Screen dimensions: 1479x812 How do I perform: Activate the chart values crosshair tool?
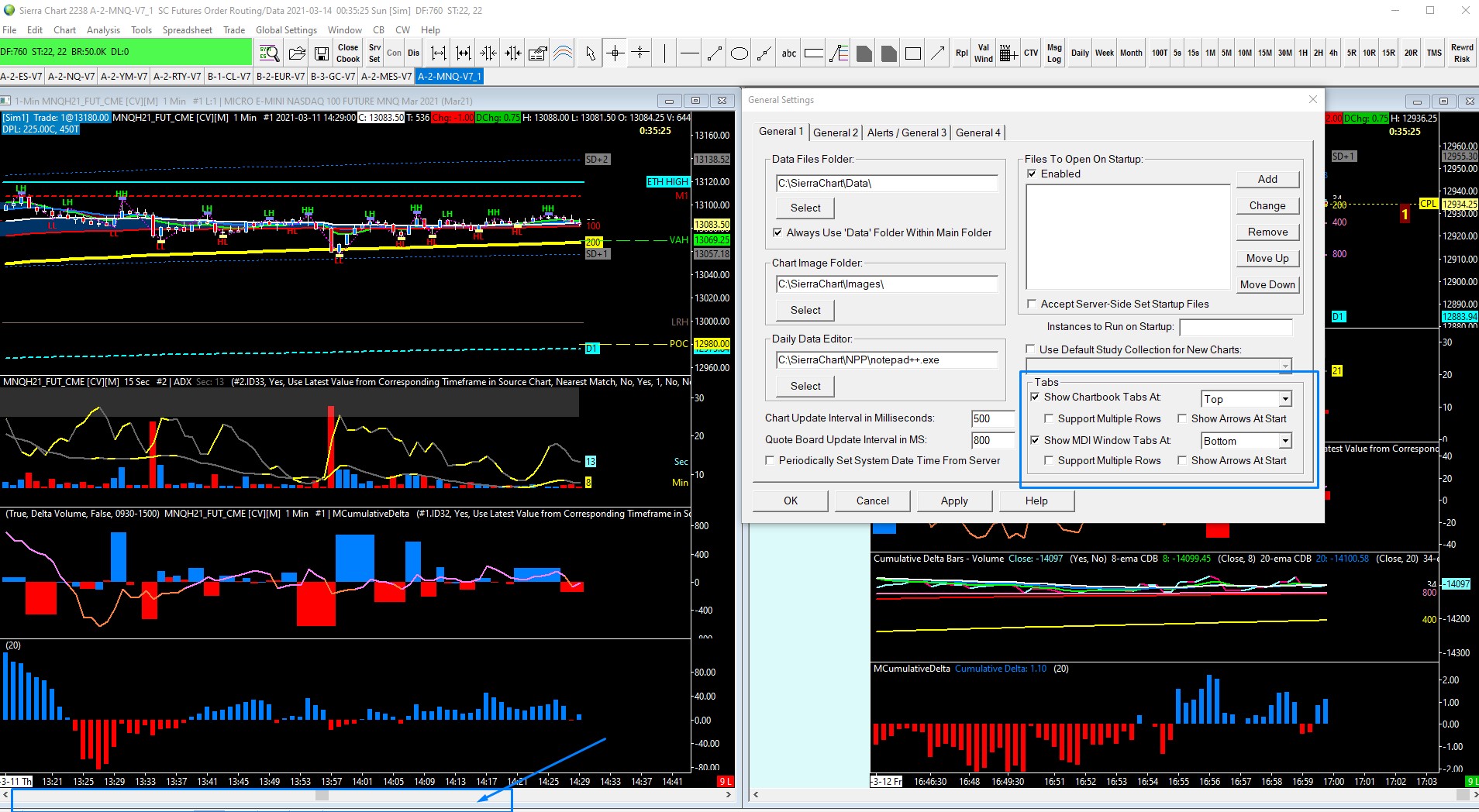tap(615, 53)
